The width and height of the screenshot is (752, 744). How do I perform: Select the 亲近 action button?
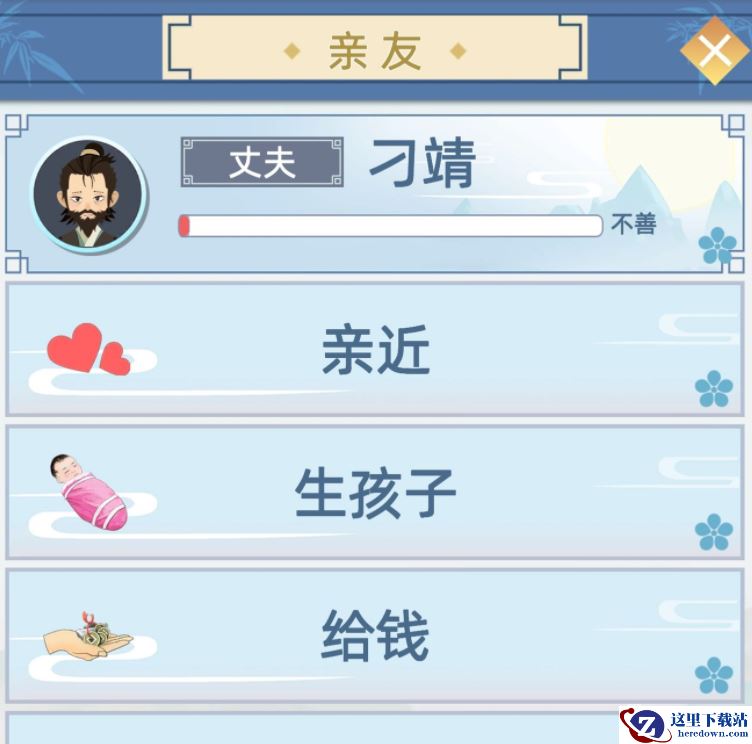coord(375,349)
